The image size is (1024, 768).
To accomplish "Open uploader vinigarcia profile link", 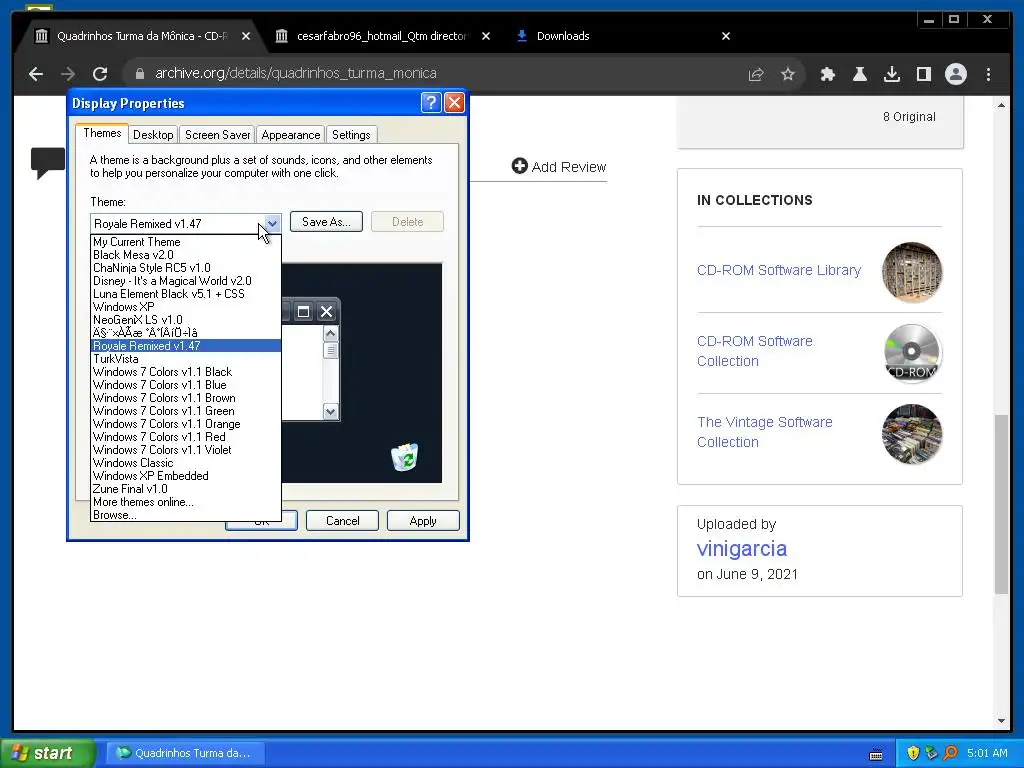I will tap(742, 549).
